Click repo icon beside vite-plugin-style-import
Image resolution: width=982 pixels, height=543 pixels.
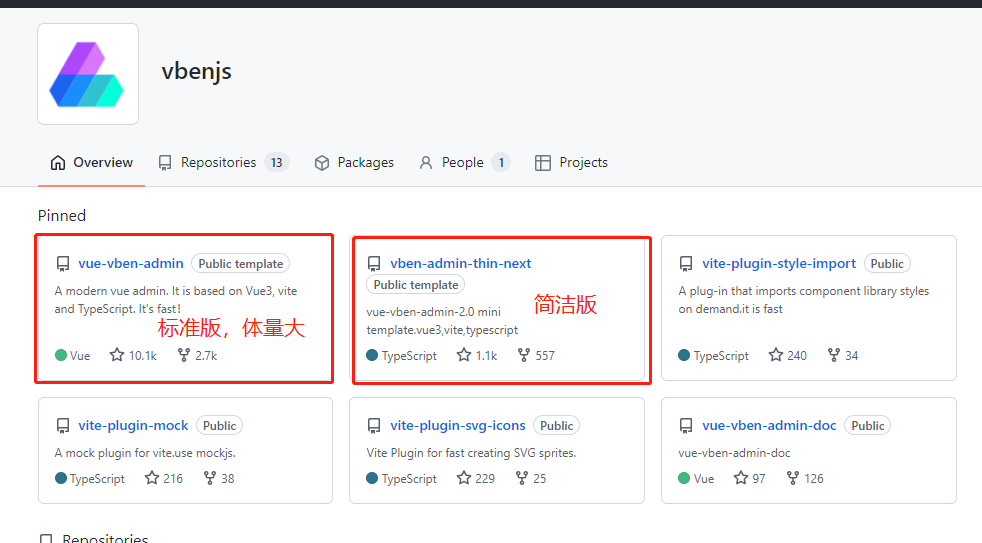click(x=686, y=264)
